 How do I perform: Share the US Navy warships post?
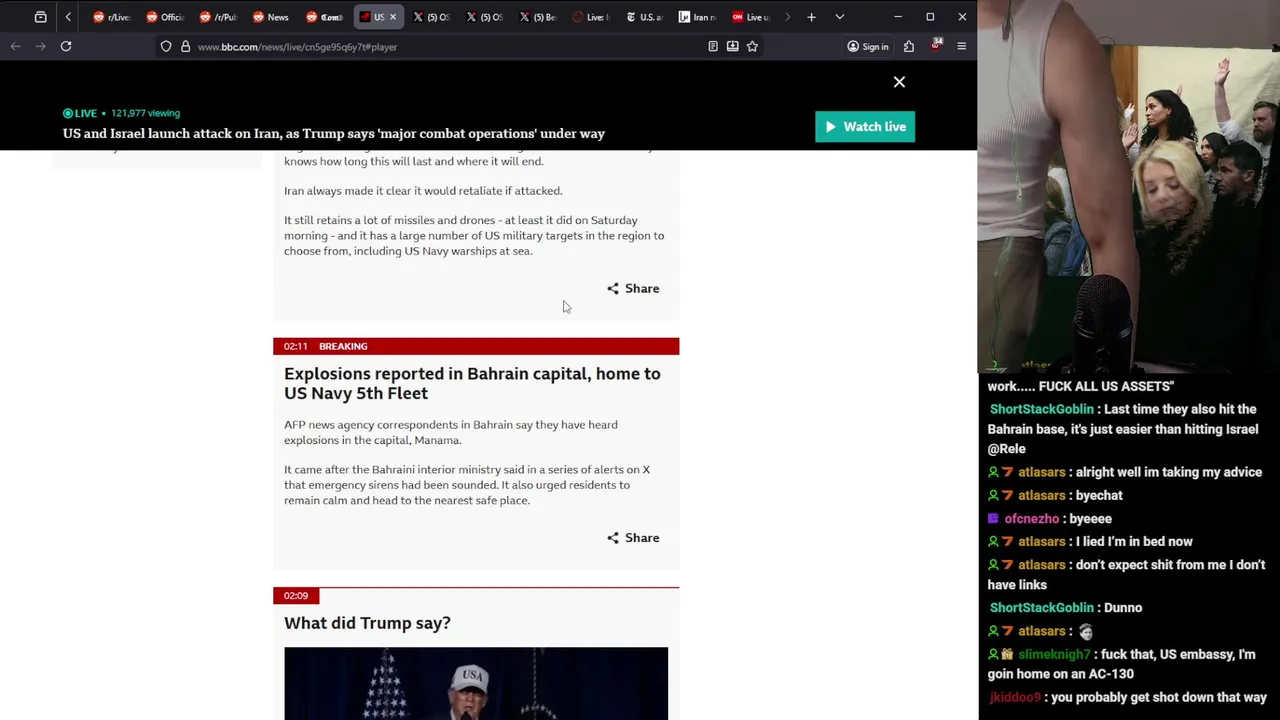point(633,288)
